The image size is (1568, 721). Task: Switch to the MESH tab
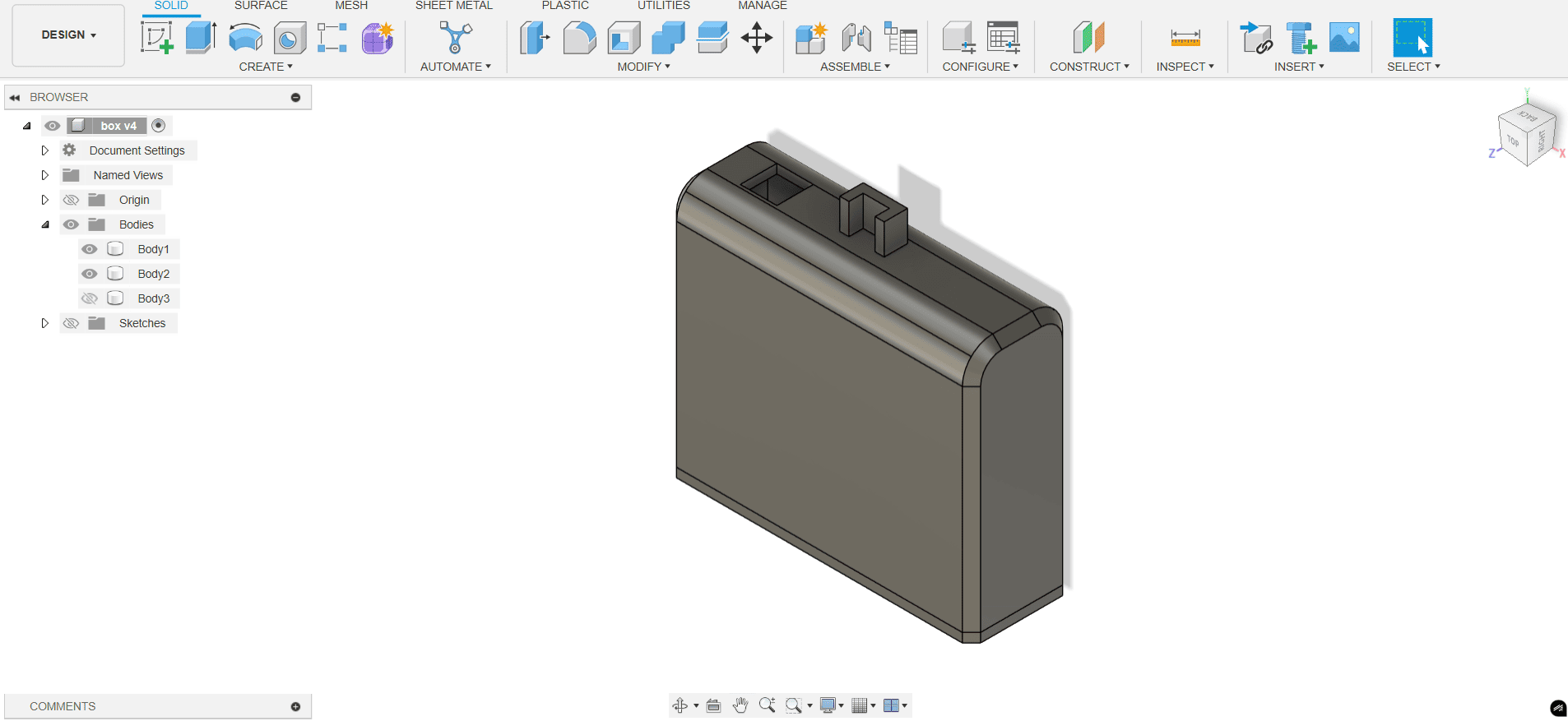tap(351, 6)
